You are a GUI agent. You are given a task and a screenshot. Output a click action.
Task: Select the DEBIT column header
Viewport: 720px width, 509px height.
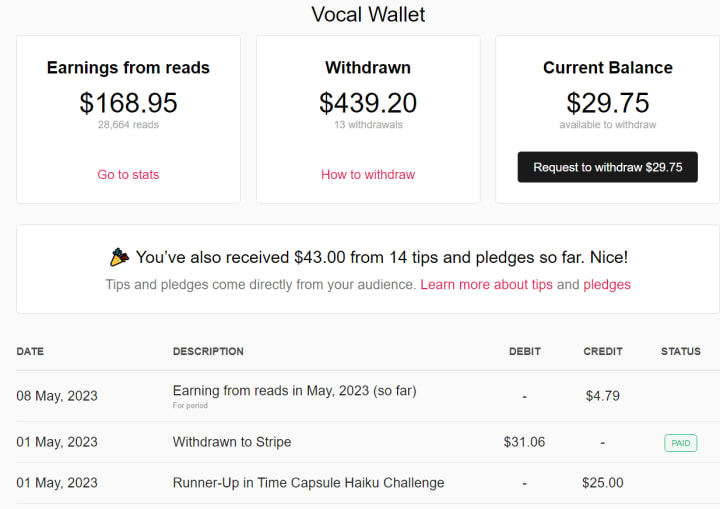click(524, 351)
